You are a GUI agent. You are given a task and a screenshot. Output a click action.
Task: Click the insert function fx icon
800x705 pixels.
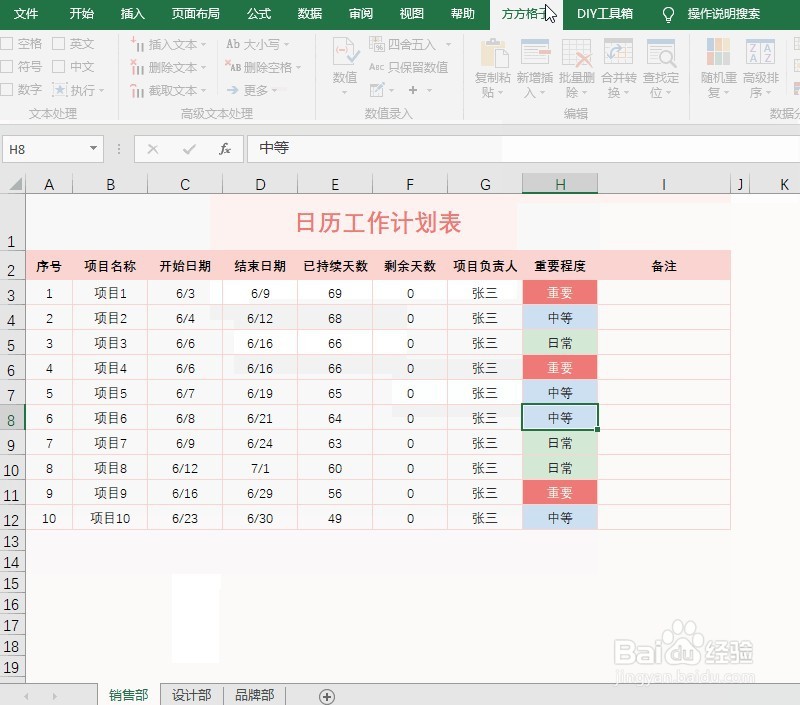pyautogui.click(x=225, y=149)
